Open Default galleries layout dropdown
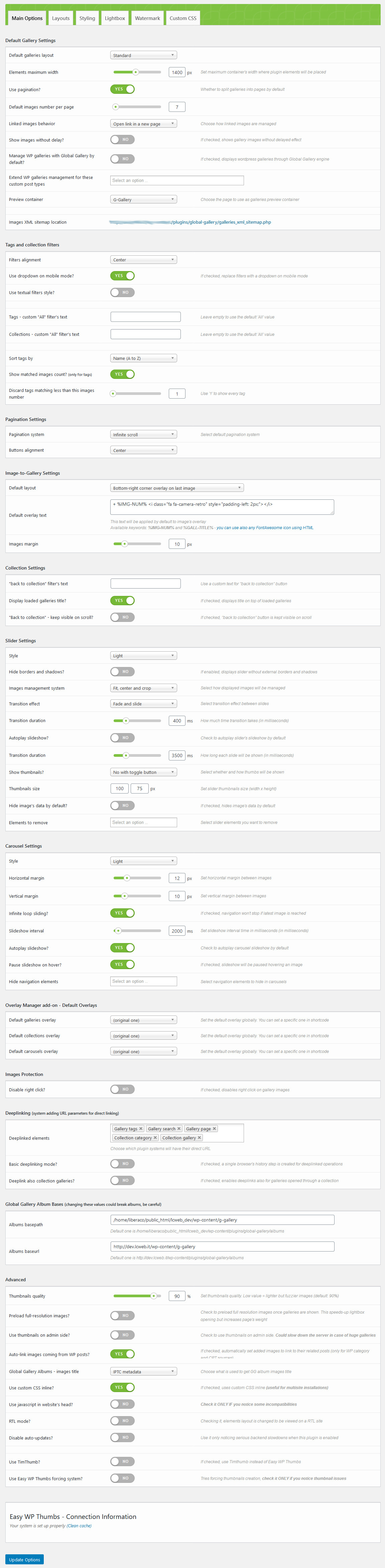This screenshot has height=1568, width=385. (x=144, y=55)
